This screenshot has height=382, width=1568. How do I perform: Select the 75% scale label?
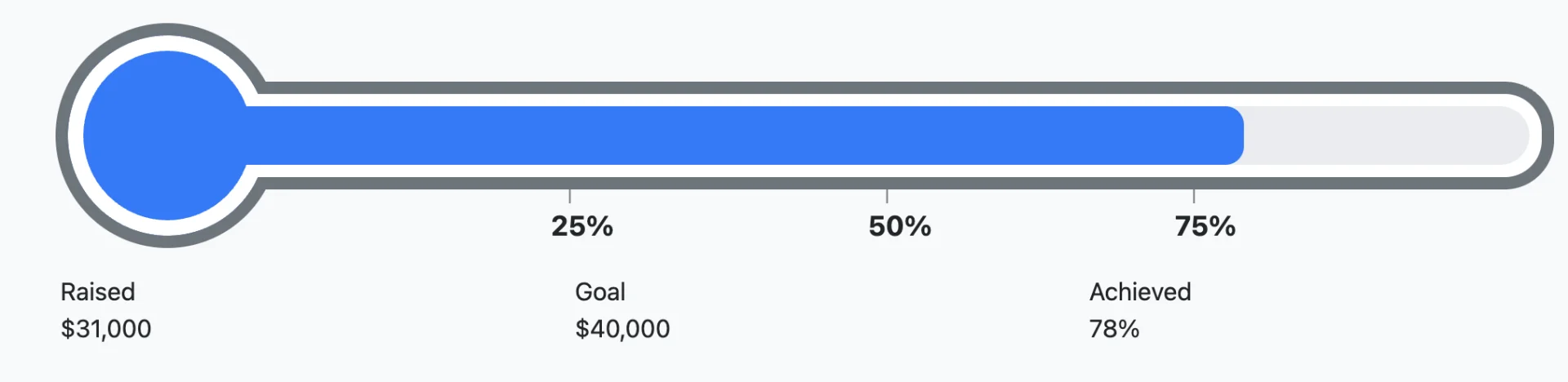1205,226
